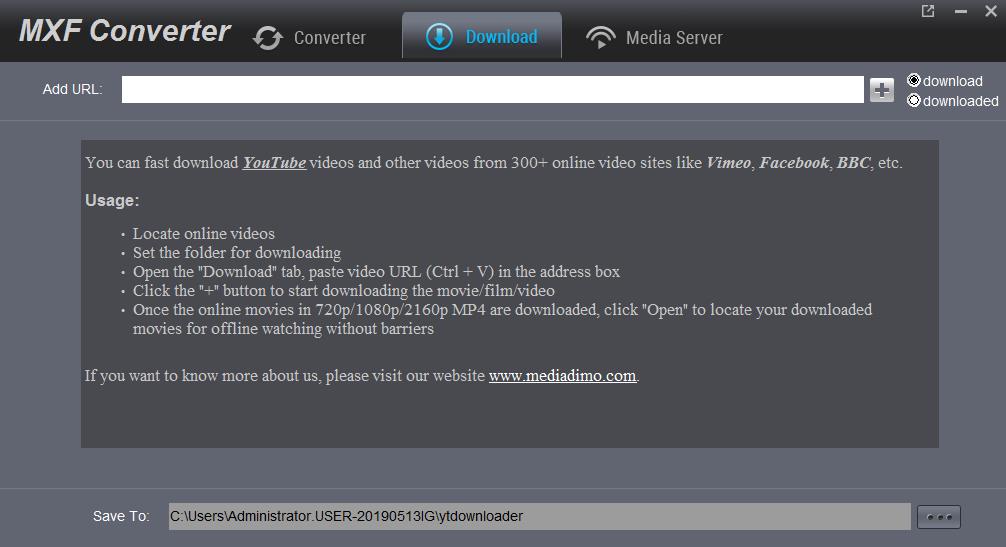Click the BBC site name in description

[x=853, y=162]
